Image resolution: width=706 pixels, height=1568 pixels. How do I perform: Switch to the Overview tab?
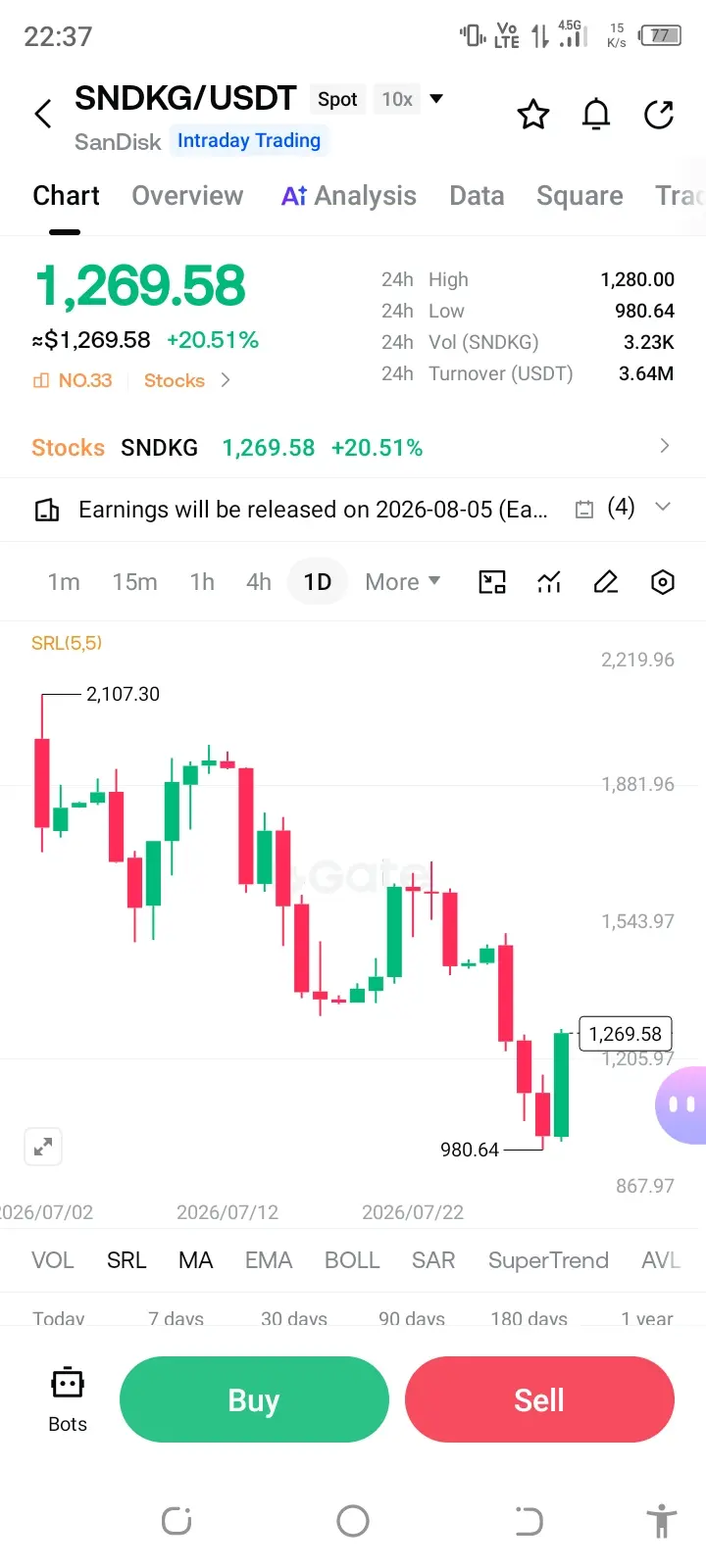187,196
